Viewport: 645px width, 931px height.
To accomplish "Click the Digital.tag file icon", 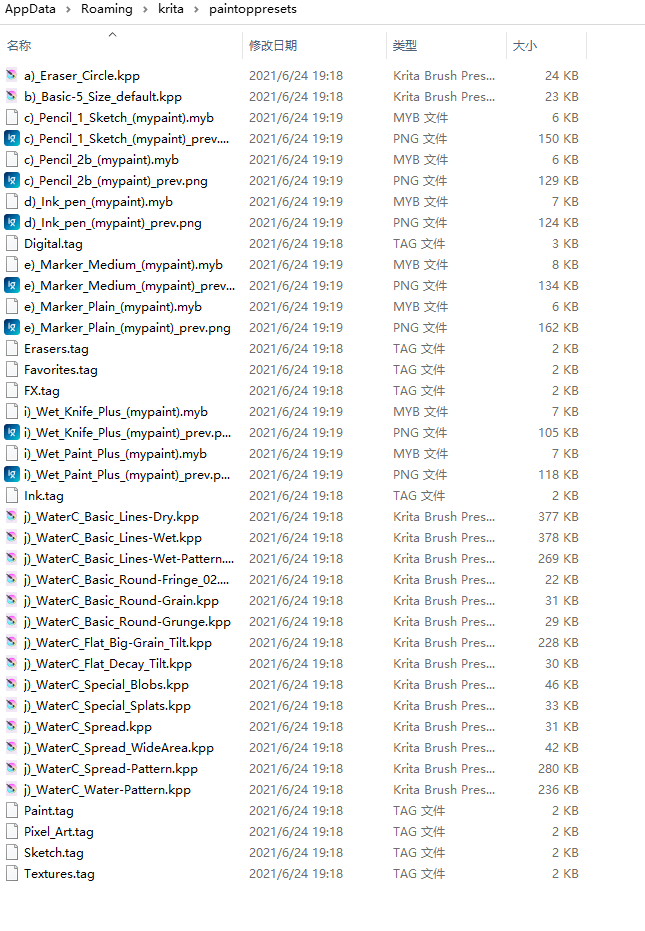I will (x=11, y=243).
